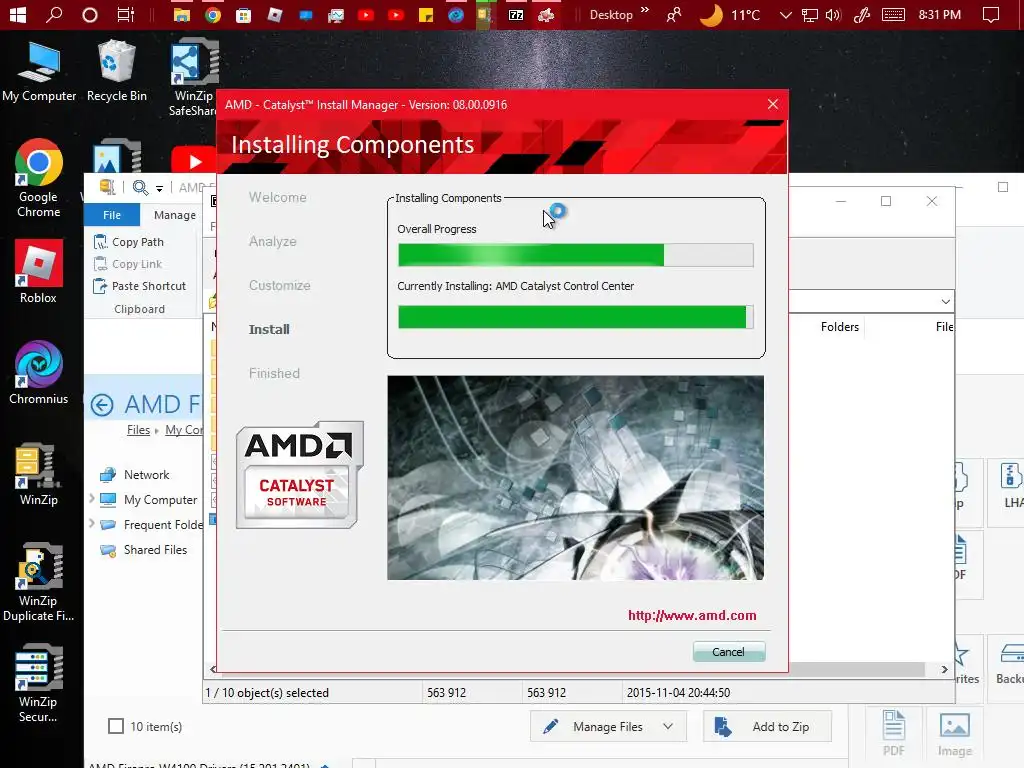Open the WinZip quick access dropdown arrow
This screenshot has width=1024, height=768.
tap(159, 189)
